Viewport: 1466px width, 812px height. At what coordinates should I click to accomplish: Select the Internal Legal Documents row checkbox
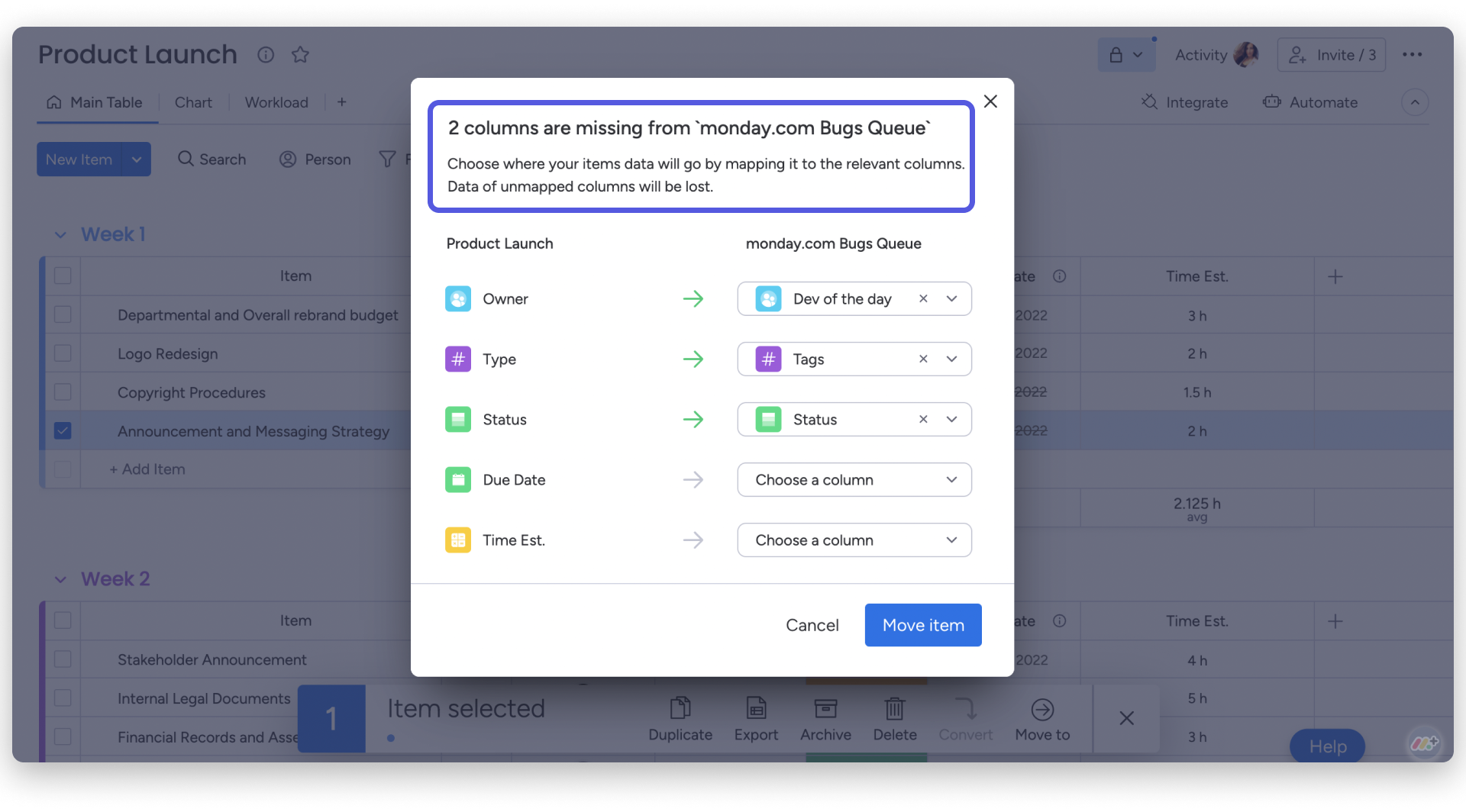pos(63,699)
